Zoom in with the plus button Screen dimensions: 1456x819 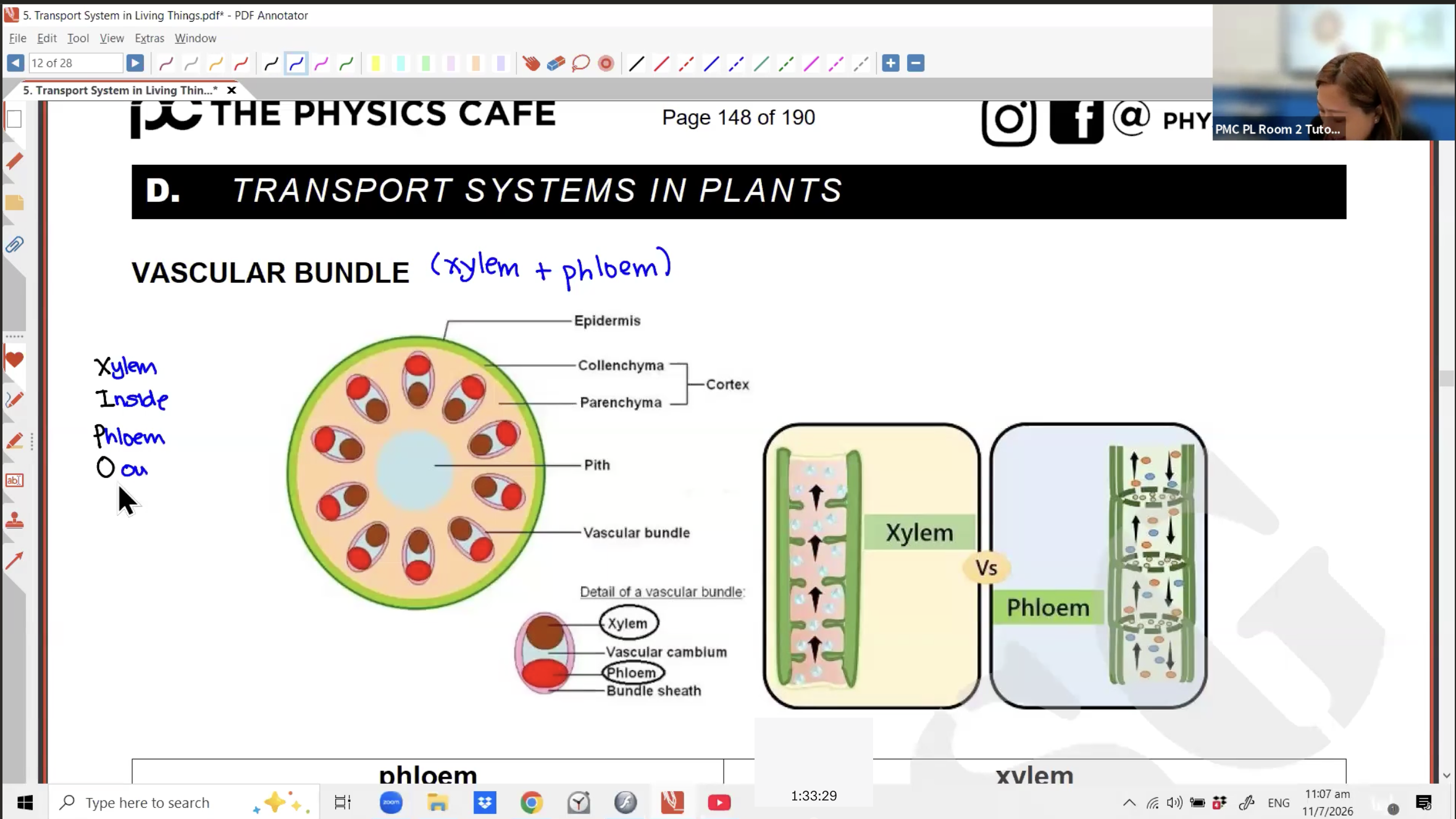(x=890, y=63)
